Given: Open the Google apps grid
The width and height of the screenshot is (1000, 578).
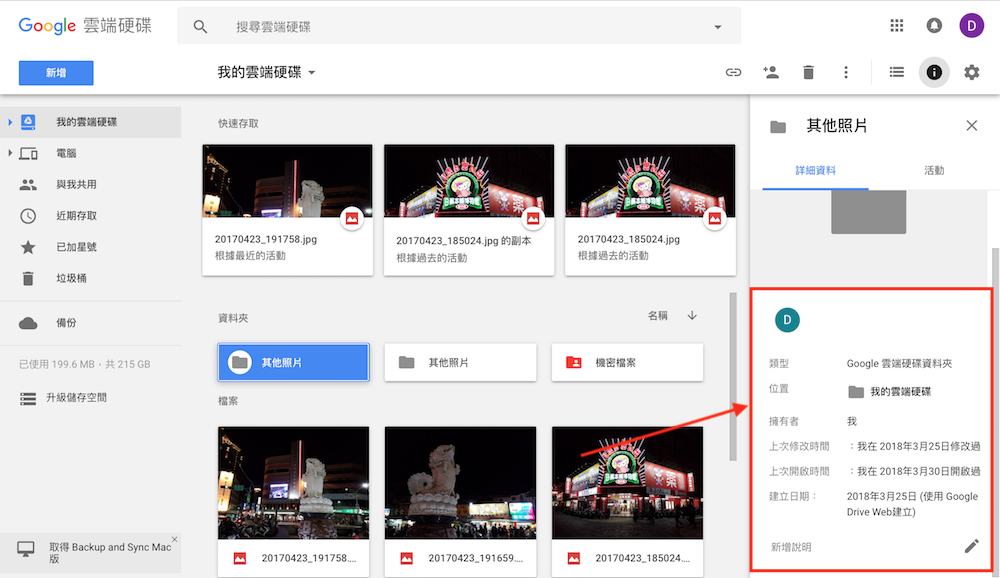Looking at the screenshot, I should (x=897, y=25).
